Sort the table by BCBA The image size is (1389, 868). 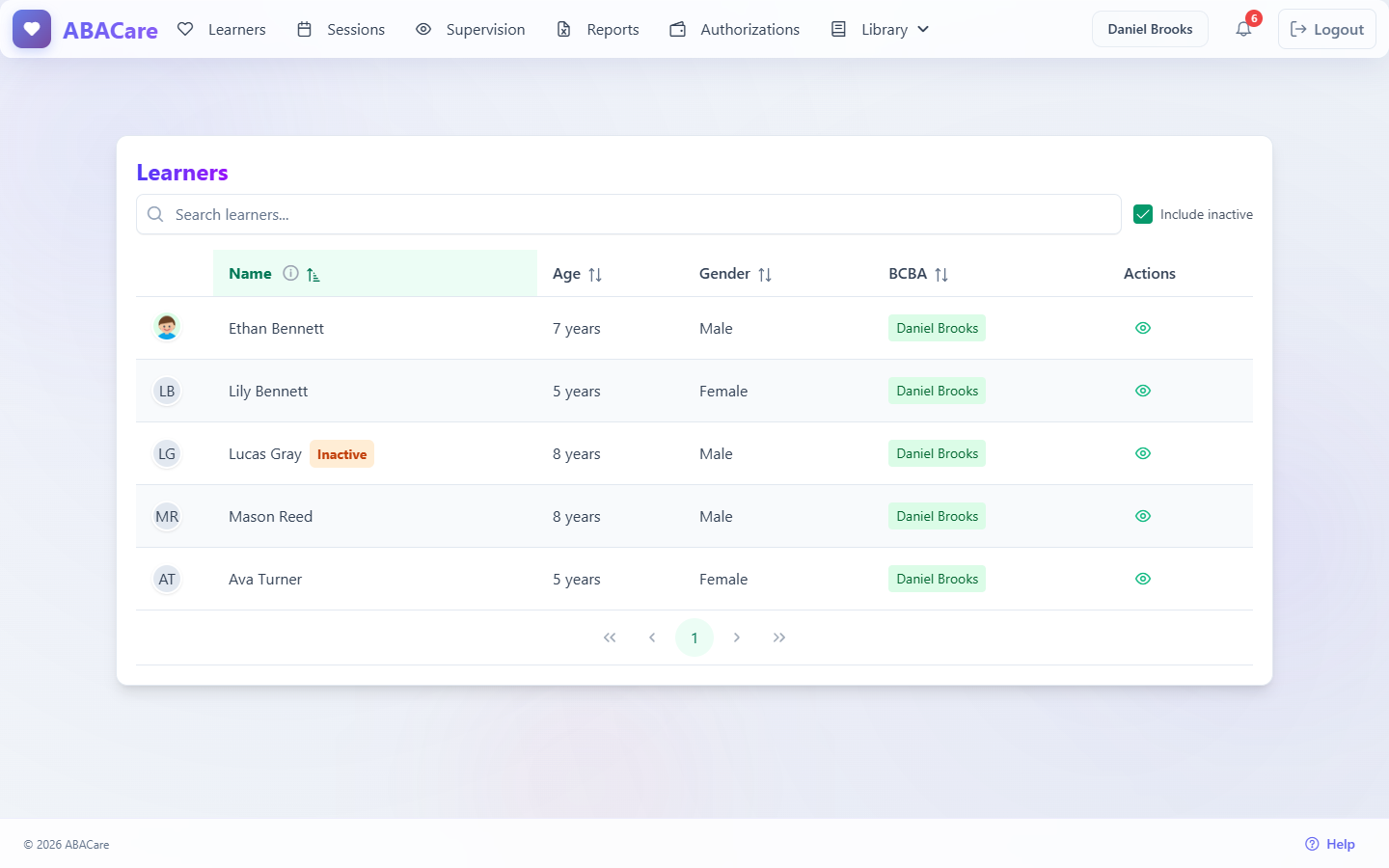point(941,274)
